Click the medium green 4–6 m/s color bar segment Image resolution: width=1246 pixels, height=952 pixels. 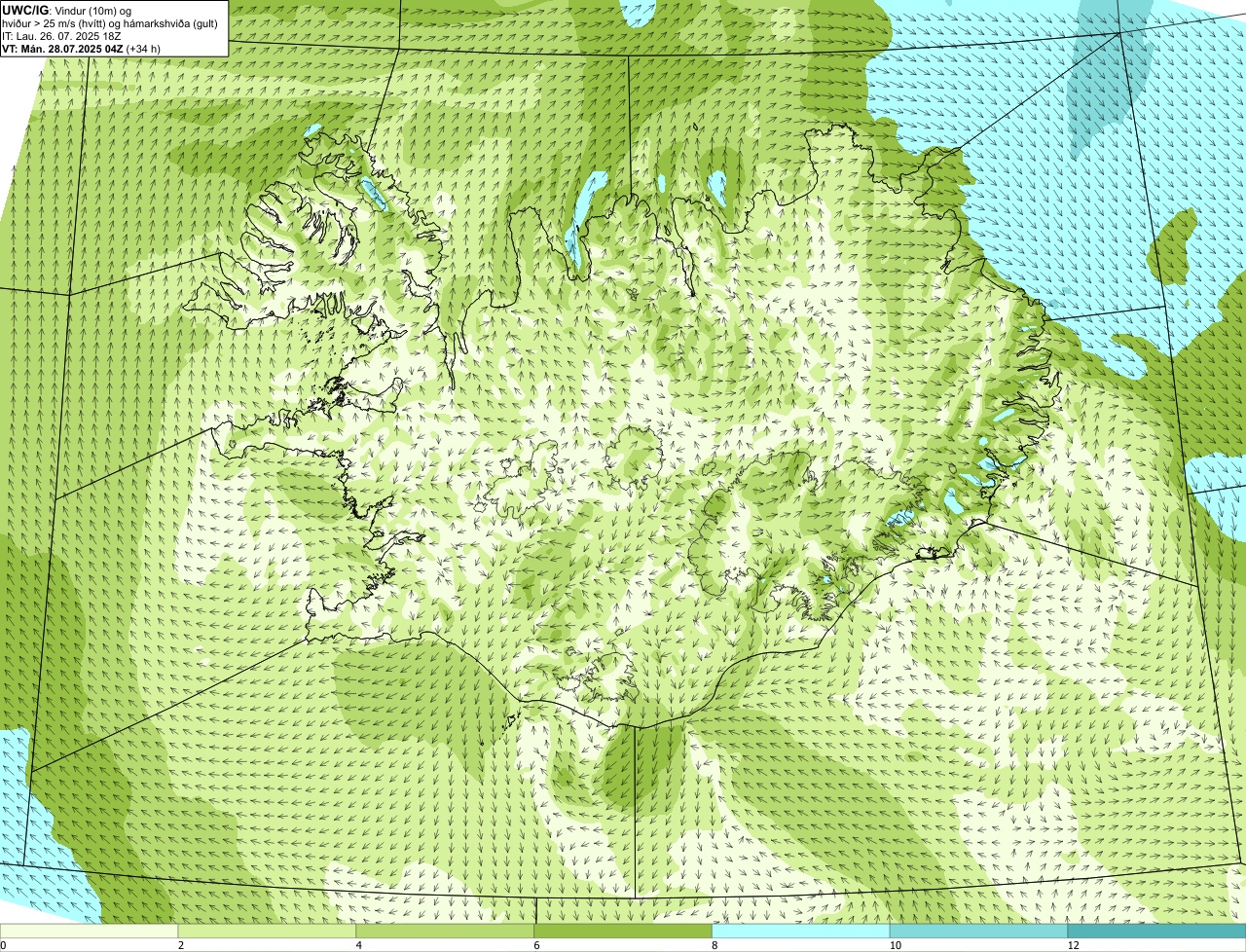pyautogui.click(x=446, y=932)
